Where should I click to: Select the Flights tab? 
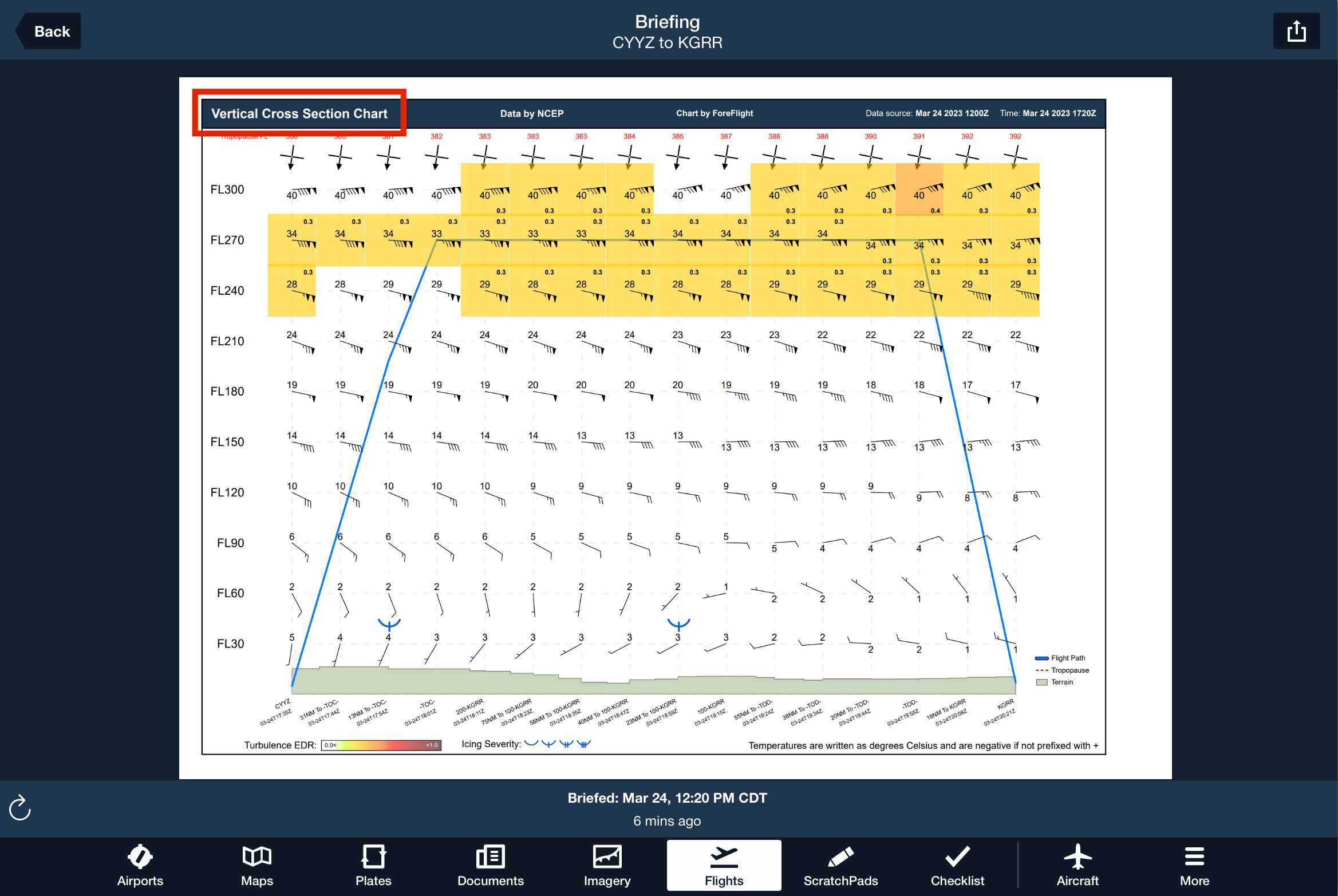[x=724, y=866]
